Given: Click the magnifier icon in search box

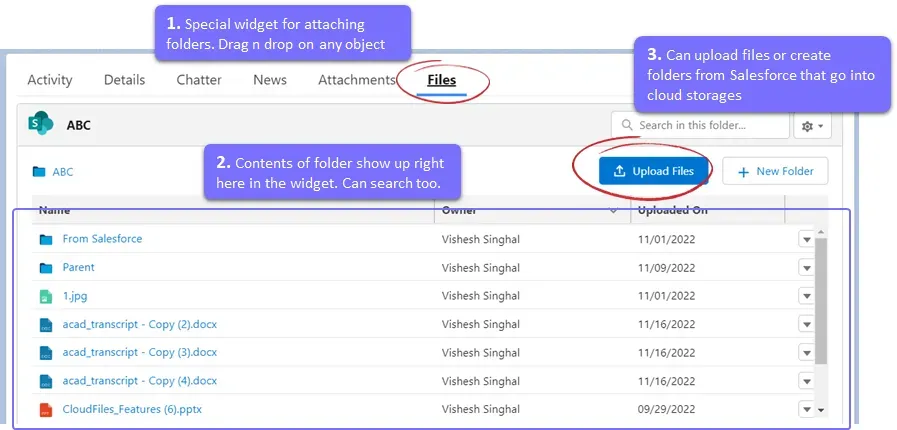Looking at the screenshot, I should click(x=628, y=125).
